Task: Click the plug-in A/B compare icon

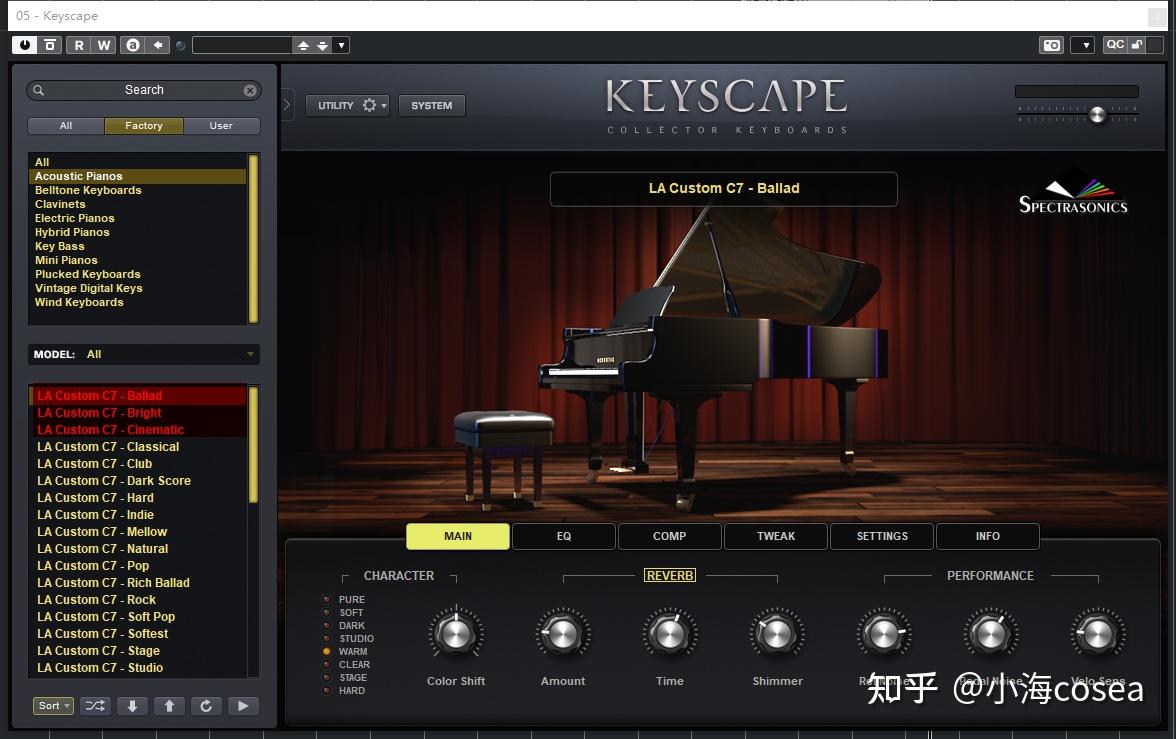Action: tap(133, 45)
